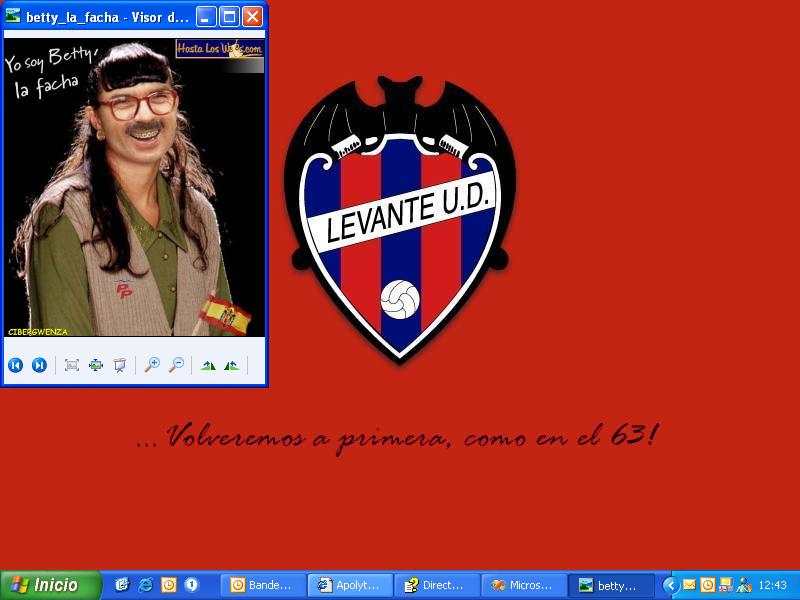Start the slide show
The height and width of the screenshot is (600, 800).
pos(120,365)
